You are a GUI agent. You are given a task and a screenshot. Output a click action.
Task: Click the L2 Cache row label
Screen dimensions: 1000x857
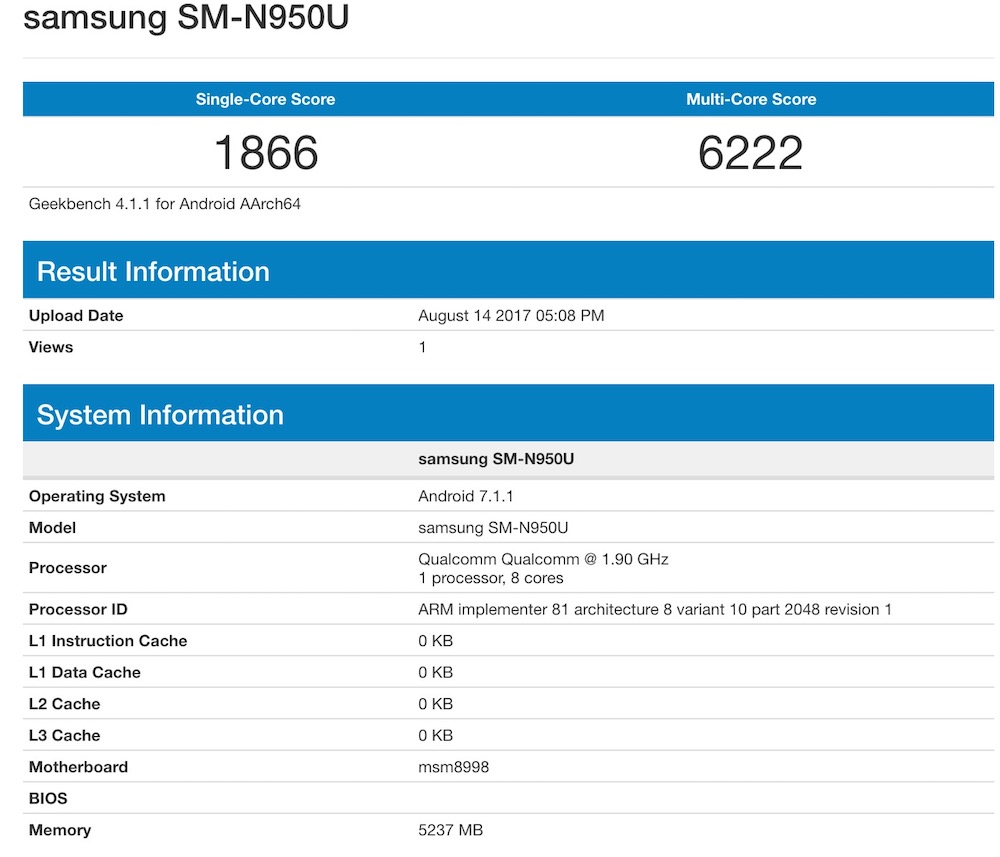pos(64,704)
